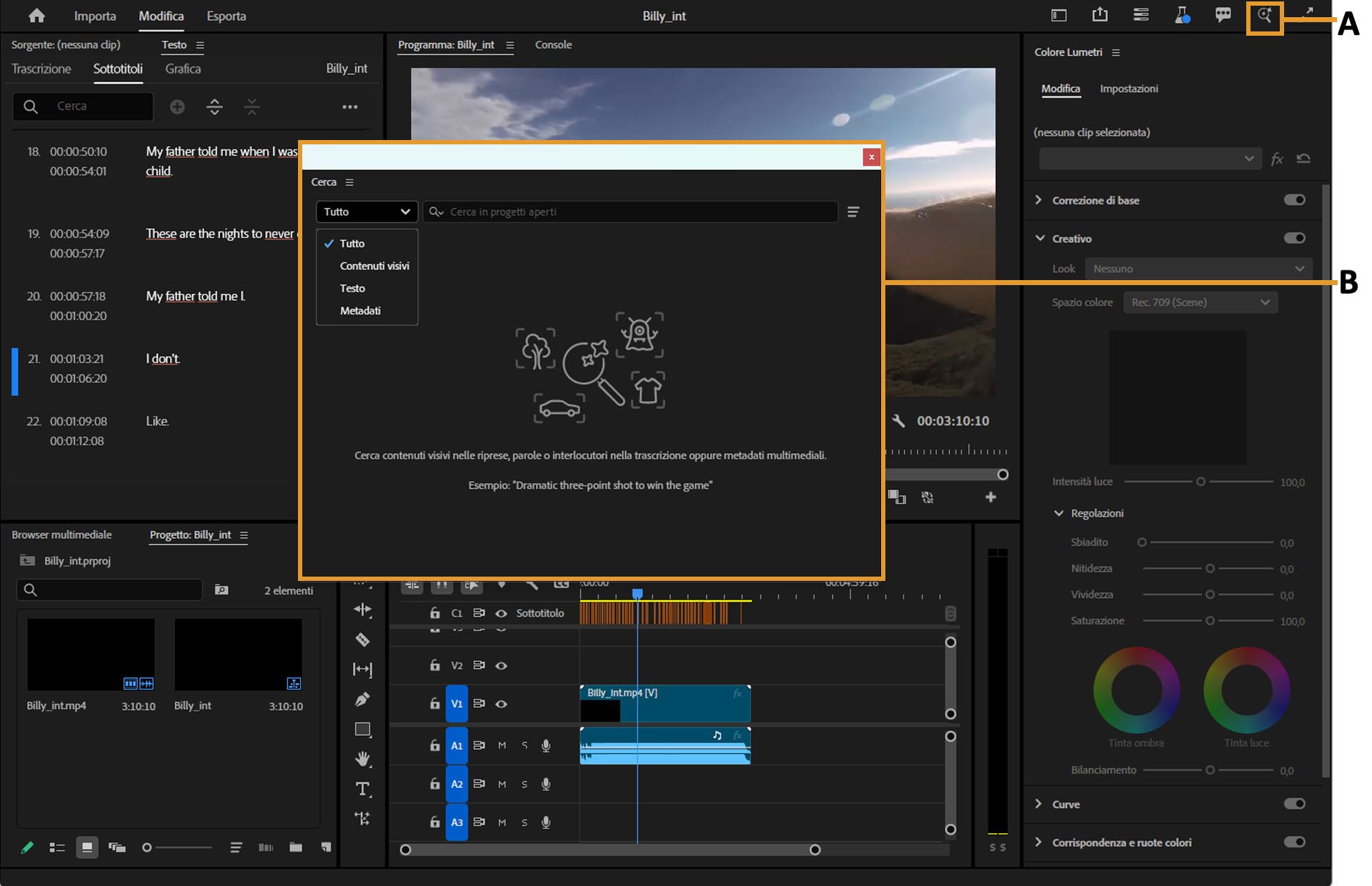Select the Razor tool in toolbar
Image resolution: width=1372 pixels, height=886 pixels.
click(362, 639)
